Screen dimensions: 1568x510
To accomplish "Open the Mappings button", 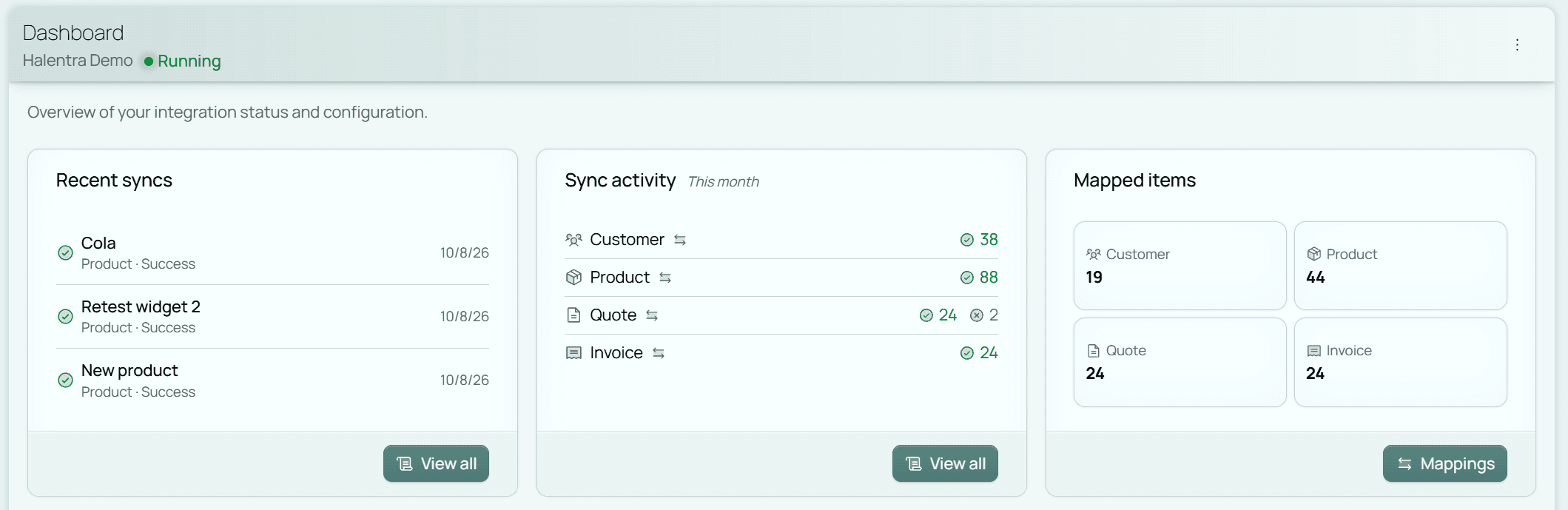I will 1444,463.
